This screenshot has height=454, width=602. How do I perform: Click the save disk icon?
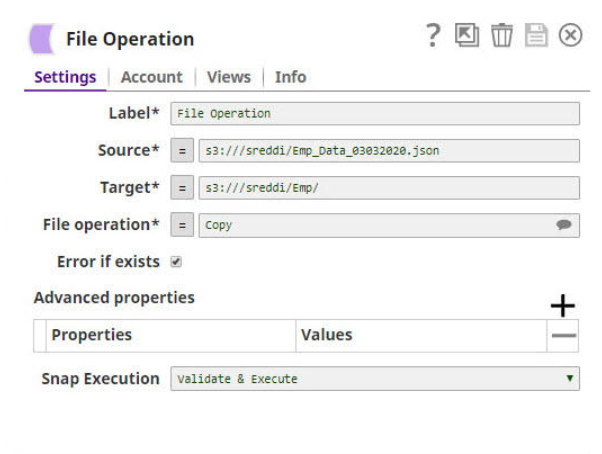pyautogui.click(x=536, y=36)
